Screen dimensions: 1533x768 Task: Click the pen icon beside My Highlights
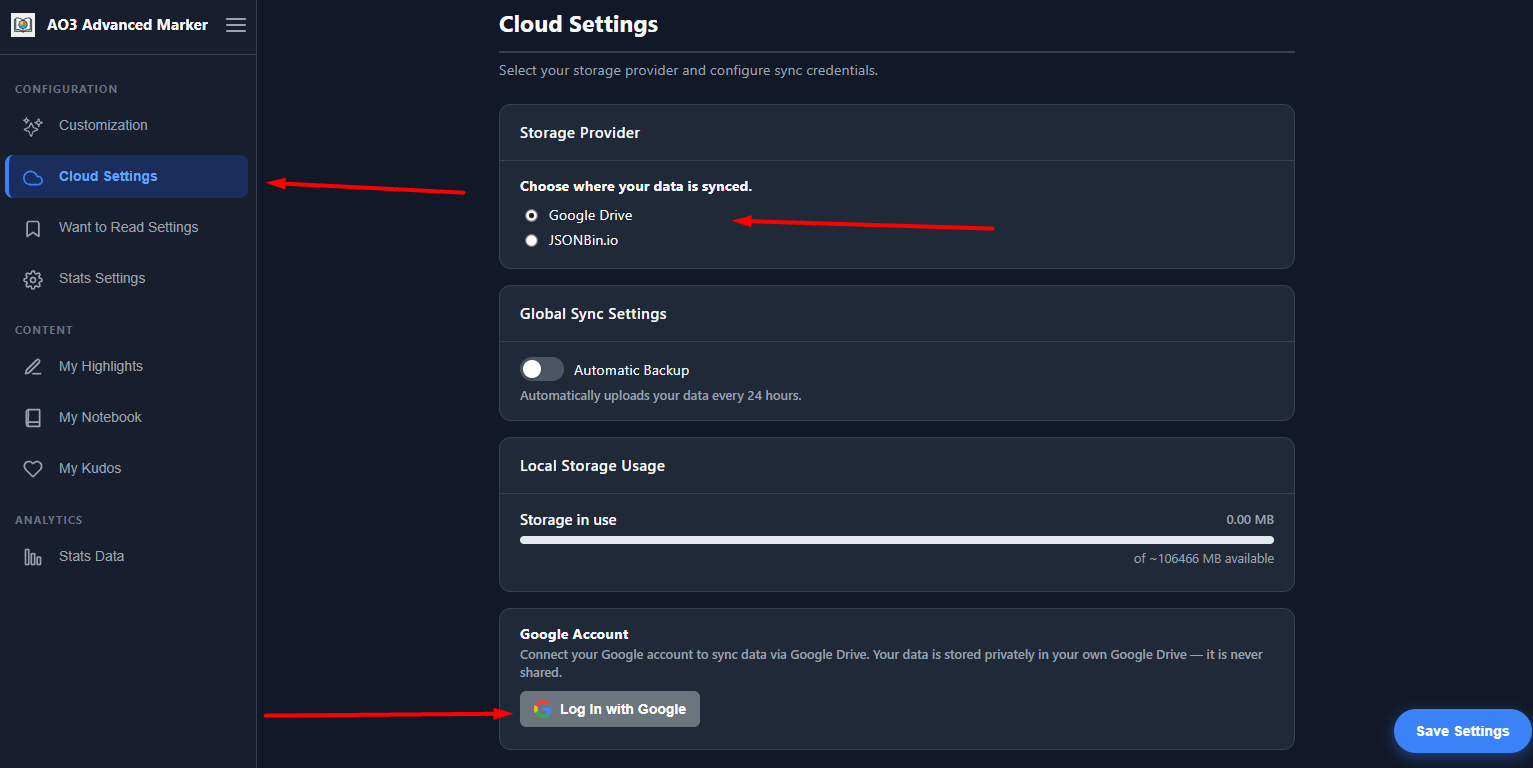33,367
